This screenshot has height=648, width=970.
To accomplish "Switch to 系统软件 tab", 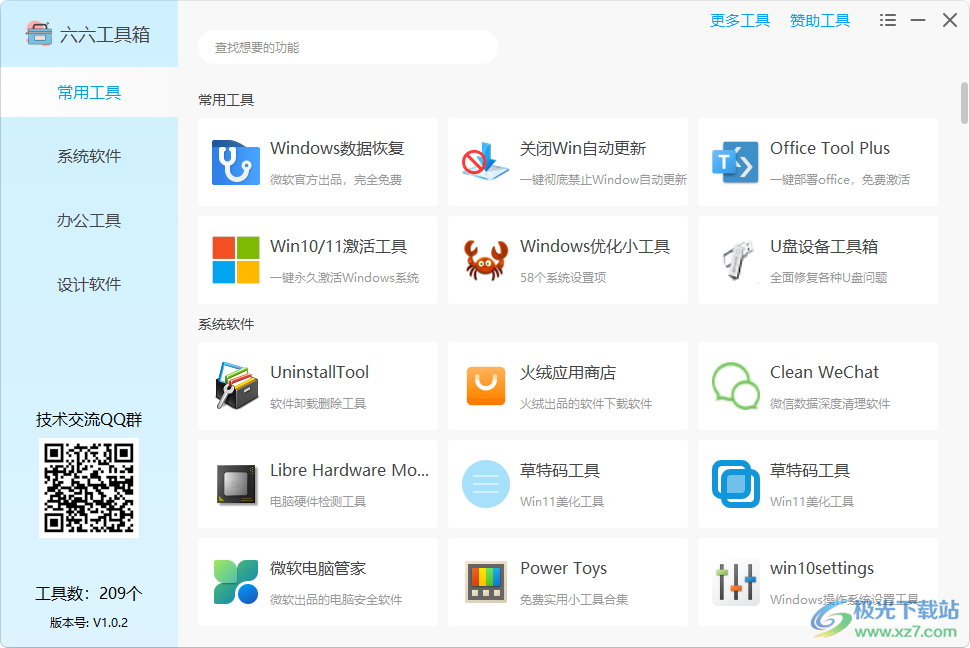I will (x=89, y=156).
